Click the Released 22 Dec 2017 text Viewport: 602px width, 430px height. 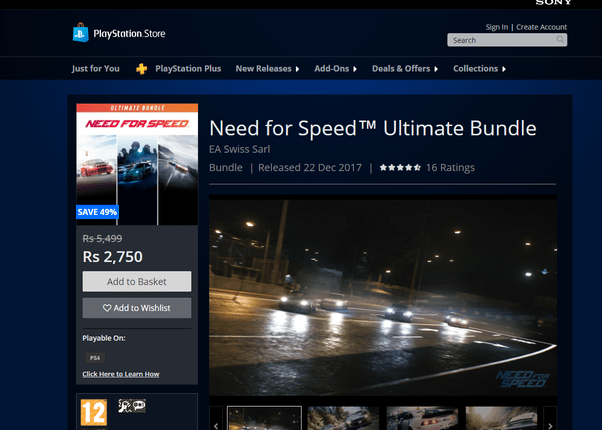click(310, 167)
